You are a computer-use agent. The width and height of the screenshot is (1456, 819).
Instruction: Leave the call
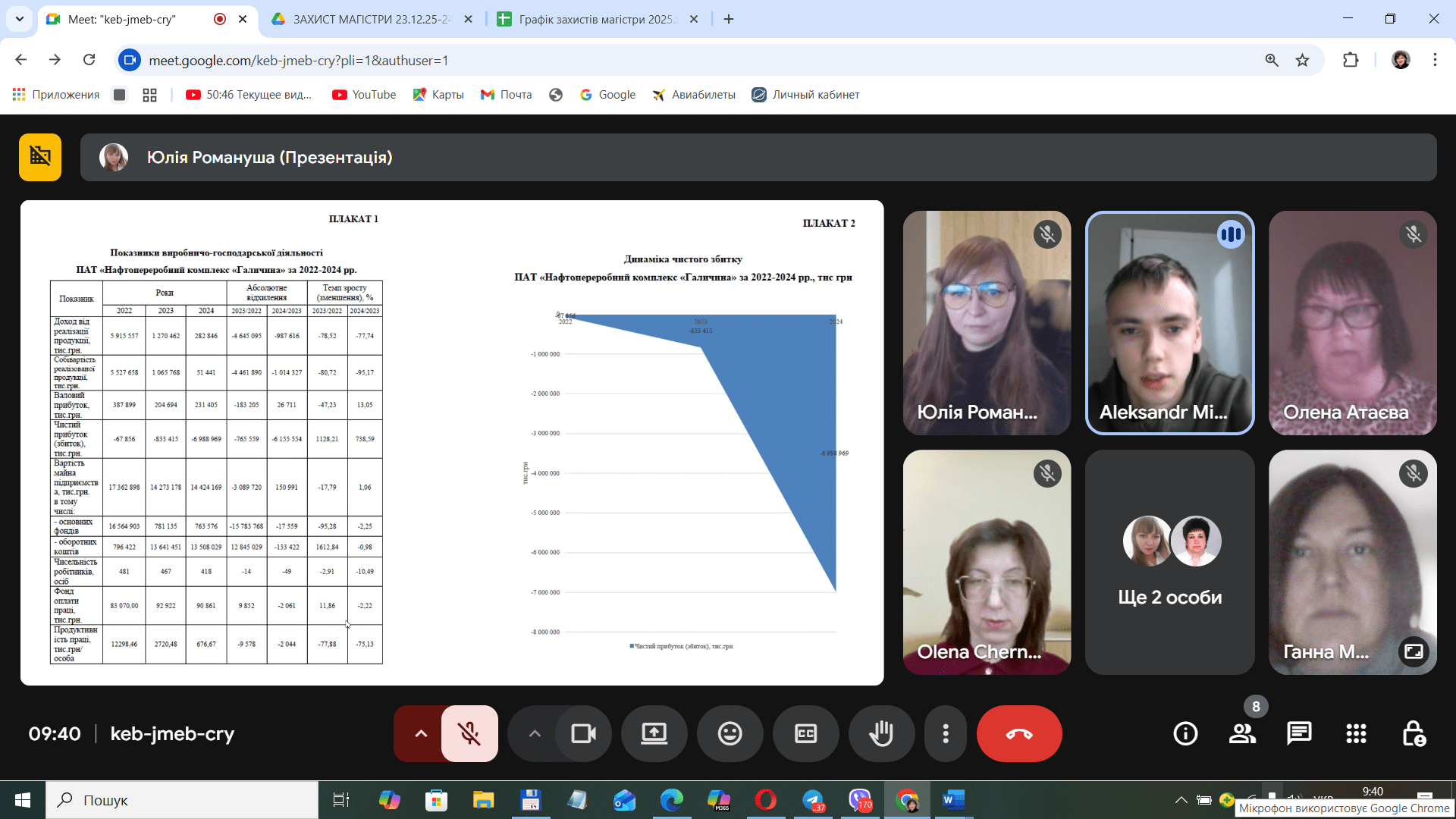point(1018,733)
